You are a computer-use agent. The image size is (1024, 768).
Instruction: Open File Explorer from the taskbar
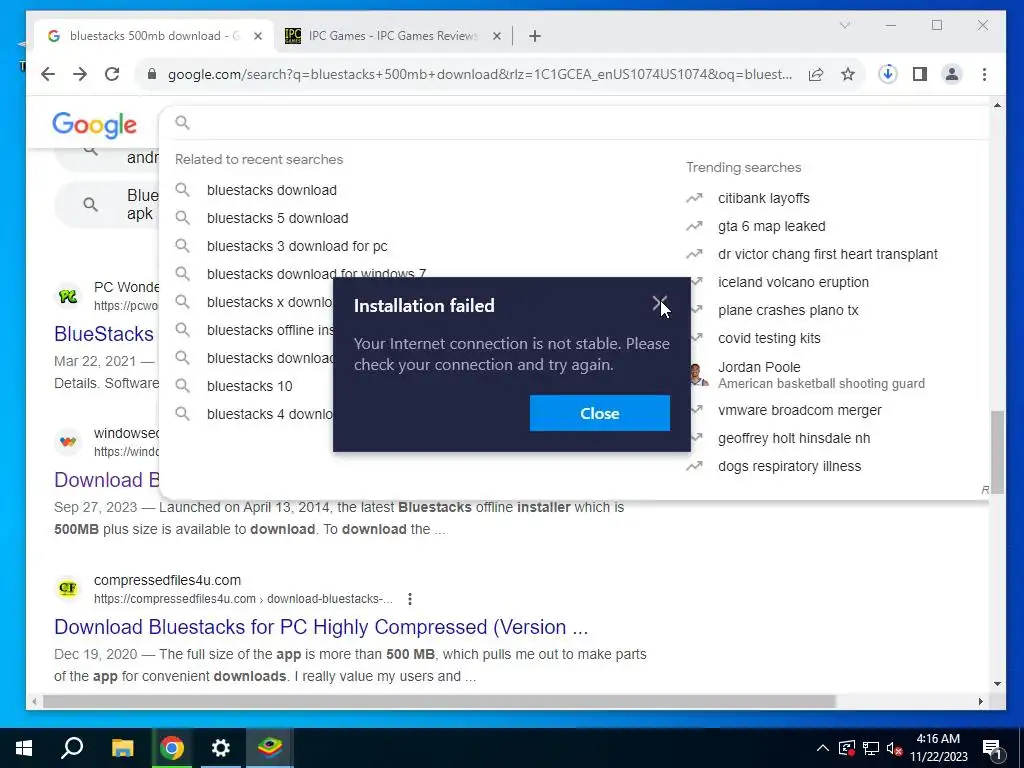click(x=122, y=748)
